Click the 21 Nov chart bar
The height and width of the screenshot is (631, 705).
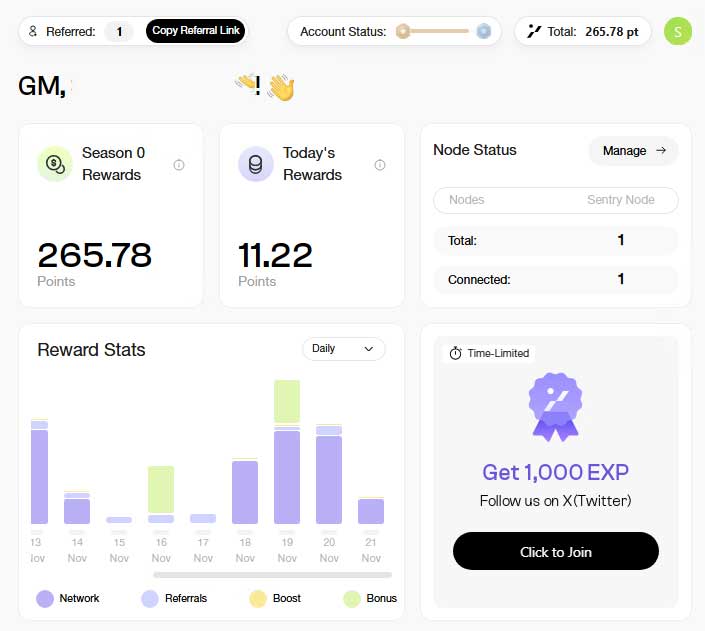click(x=371, y=511)
